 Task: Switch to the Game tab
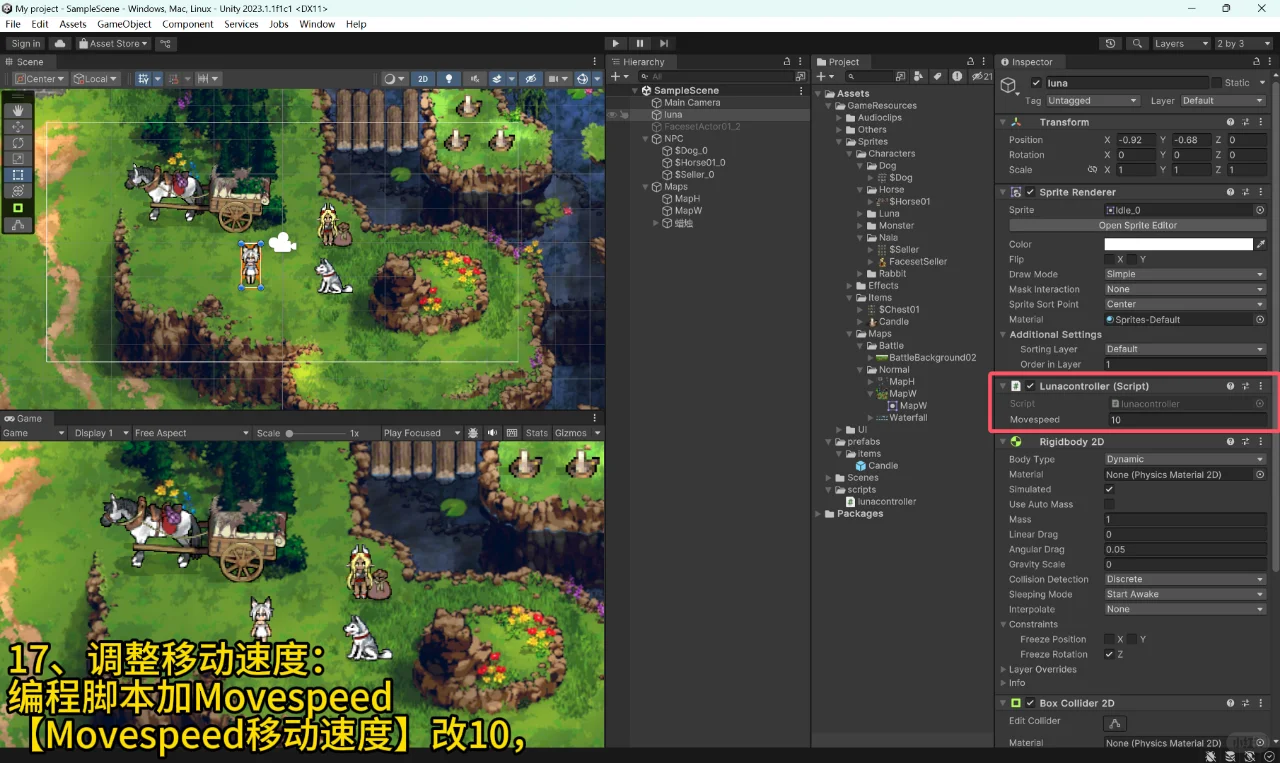(24, 418)
